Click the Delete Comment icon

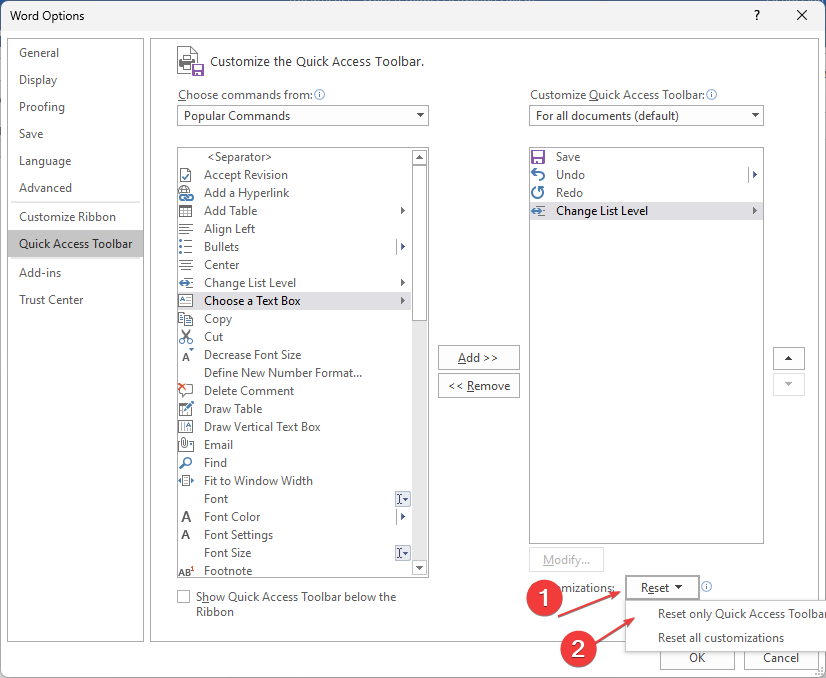(185, 391)
